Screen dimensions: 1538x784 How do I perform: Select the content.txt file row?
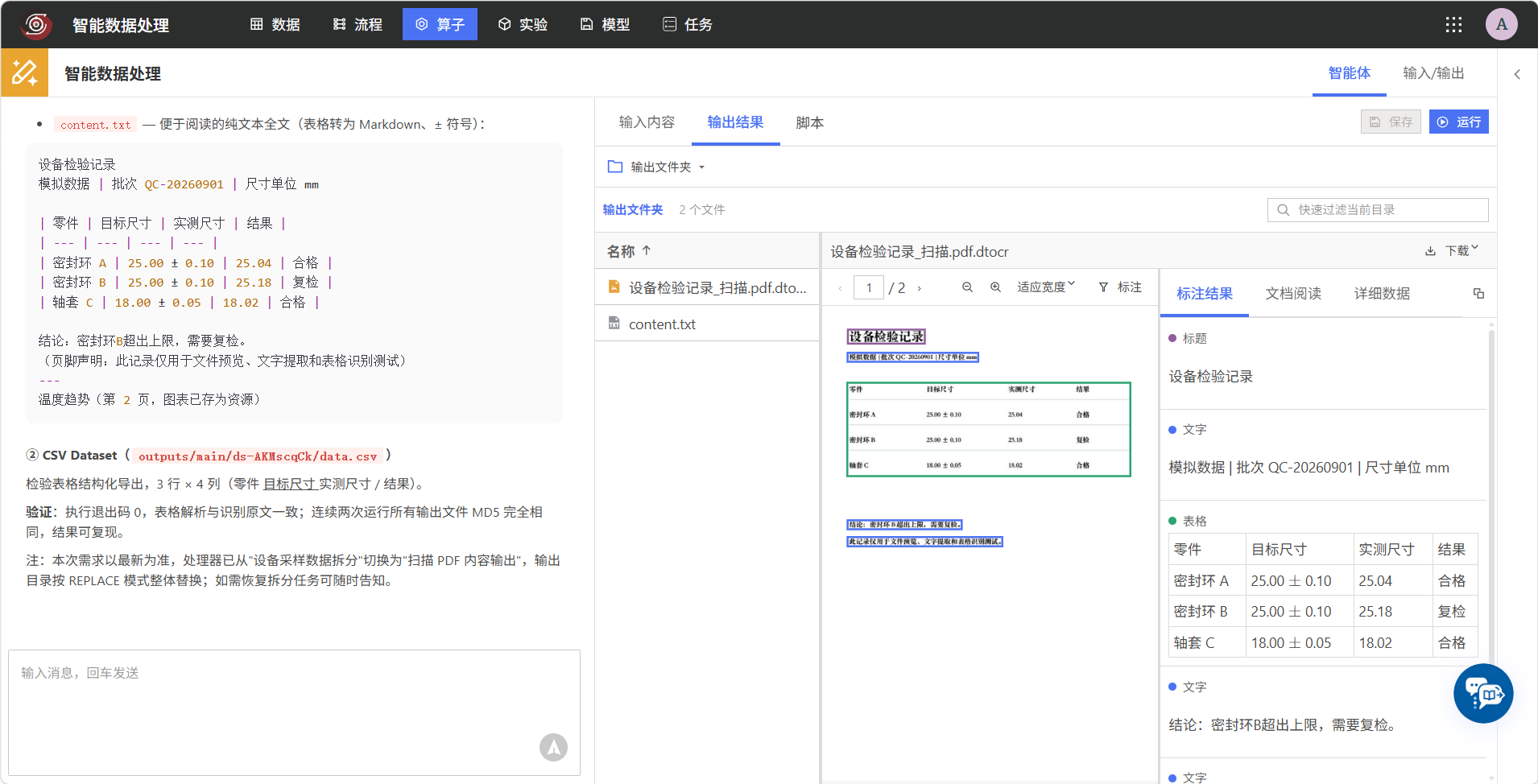tap(707, 324)
